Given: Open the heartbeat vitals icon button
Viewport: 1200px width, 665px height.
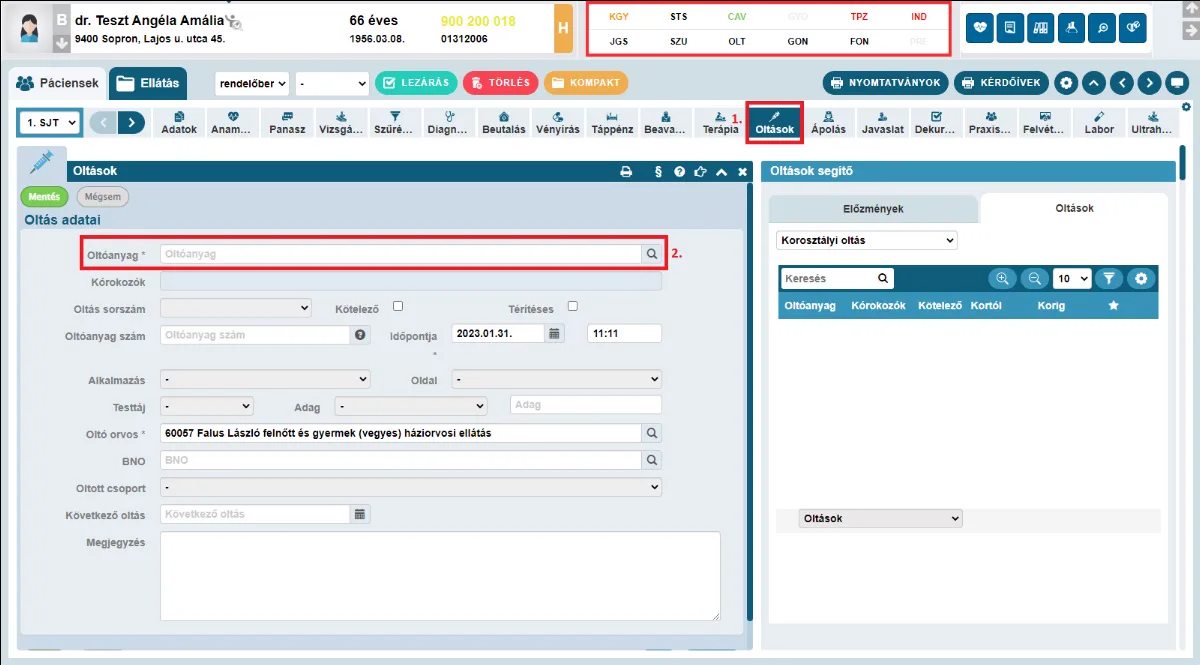Looking at the screenshot, I should click(981, 29).
